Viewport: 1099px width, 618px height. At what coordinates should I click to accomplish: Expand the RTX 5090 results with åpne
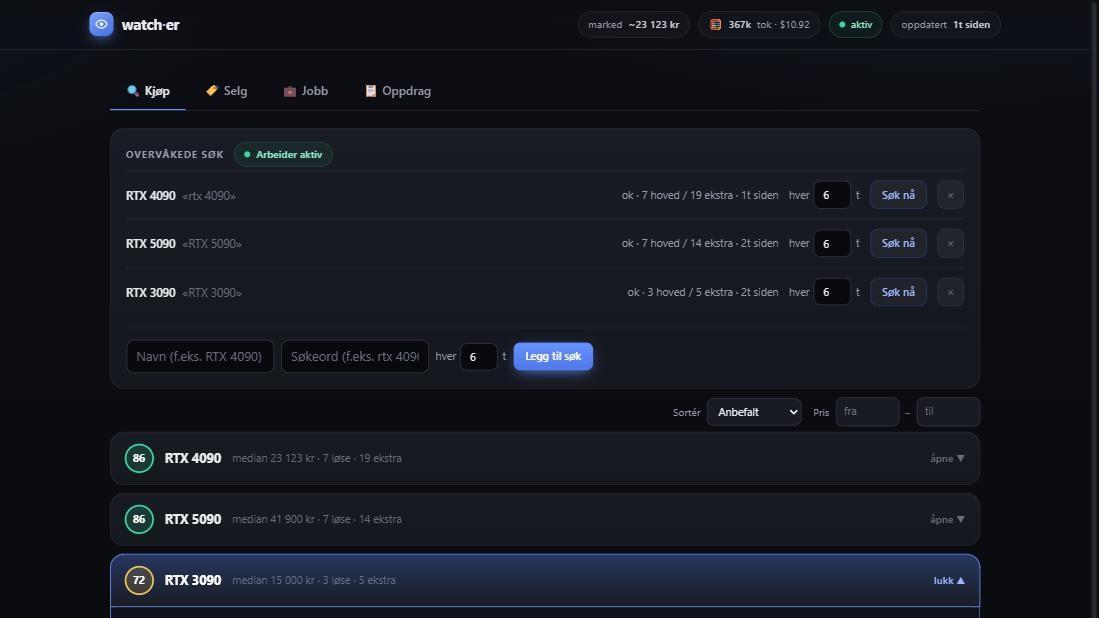(x=947, y=519)
